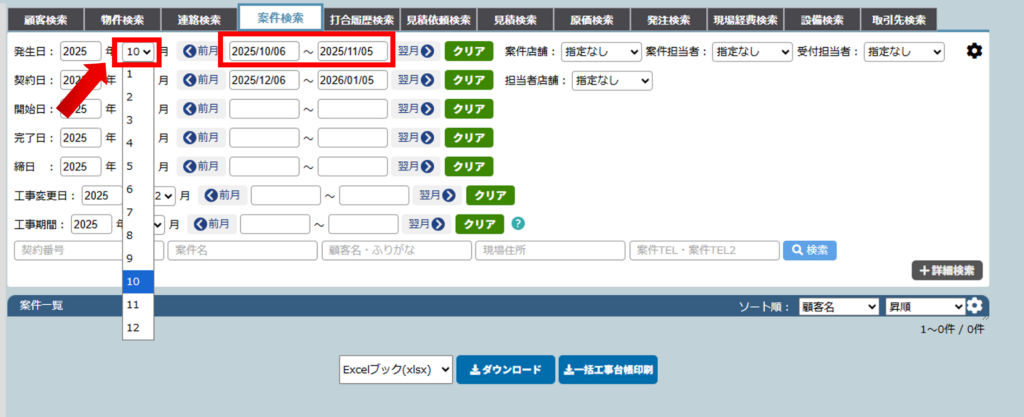Expand the Excelブック(xlsx) format dropdown
1024x417 pixels.
click(x=396, y=369)
